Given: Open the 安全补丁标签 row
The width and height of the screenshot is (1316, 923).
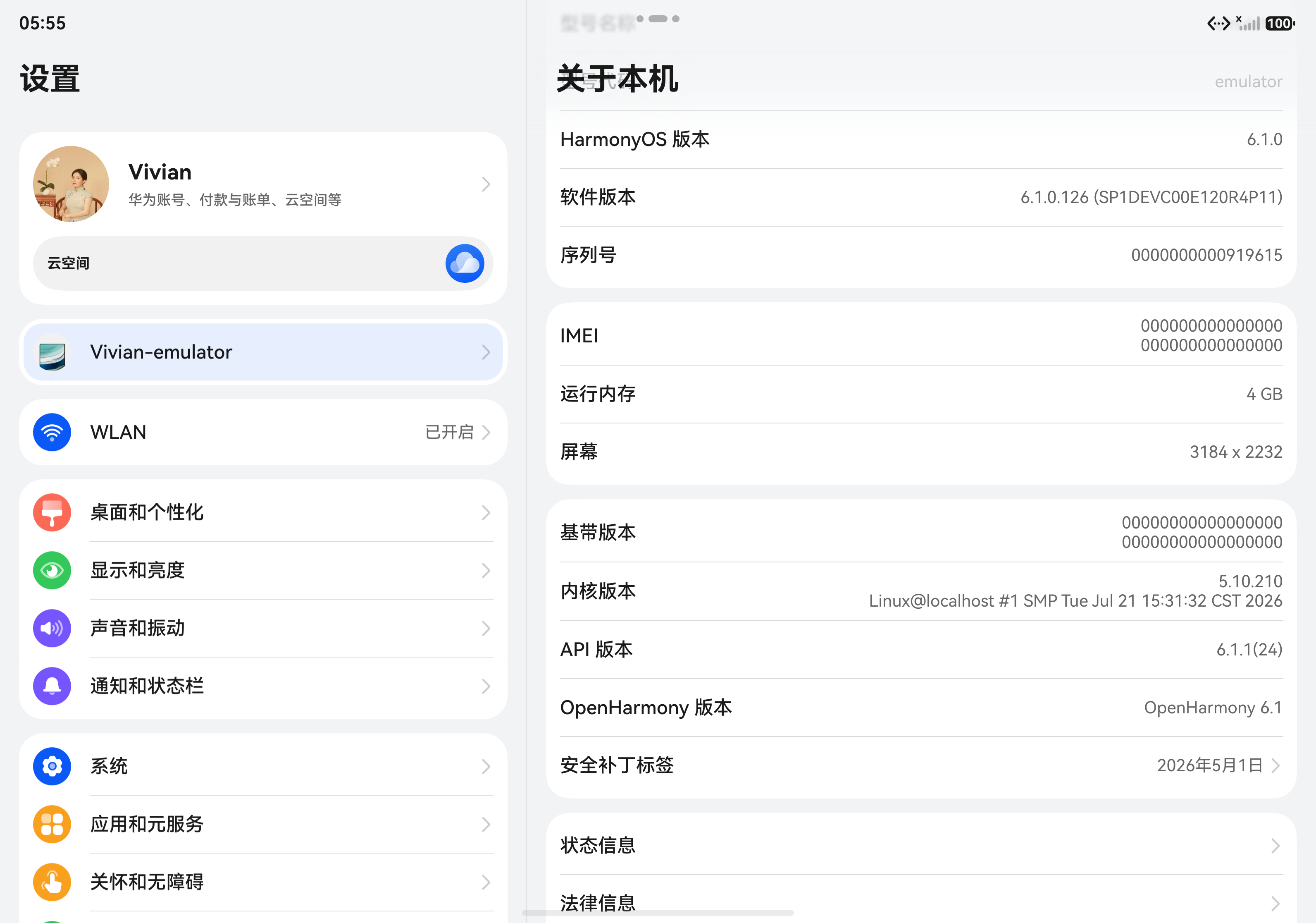Looking at the screenshot, I should (921, 765).
